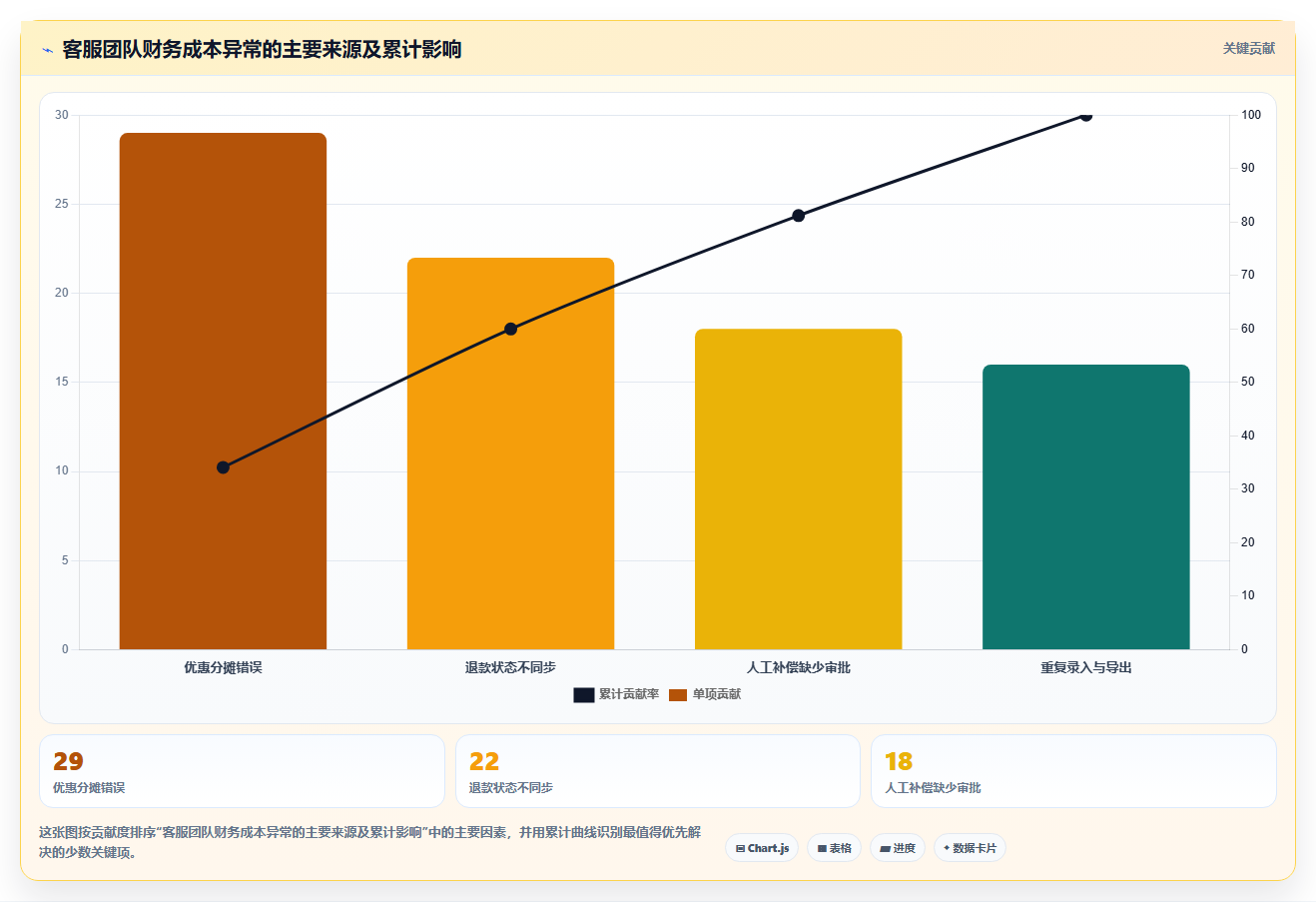The image size is (1316, 902).
Task: Select the 优惠分摊错误 bar
Action: [223, 391]
